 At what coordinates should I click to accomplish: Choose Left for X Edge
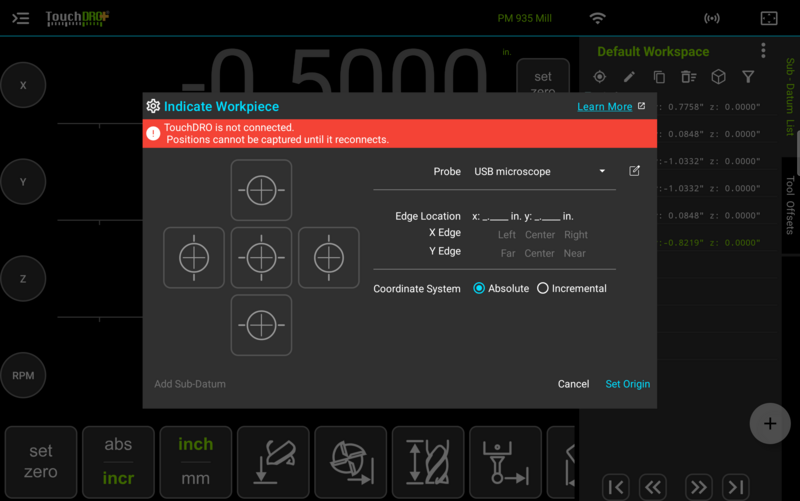coord(507,235)
